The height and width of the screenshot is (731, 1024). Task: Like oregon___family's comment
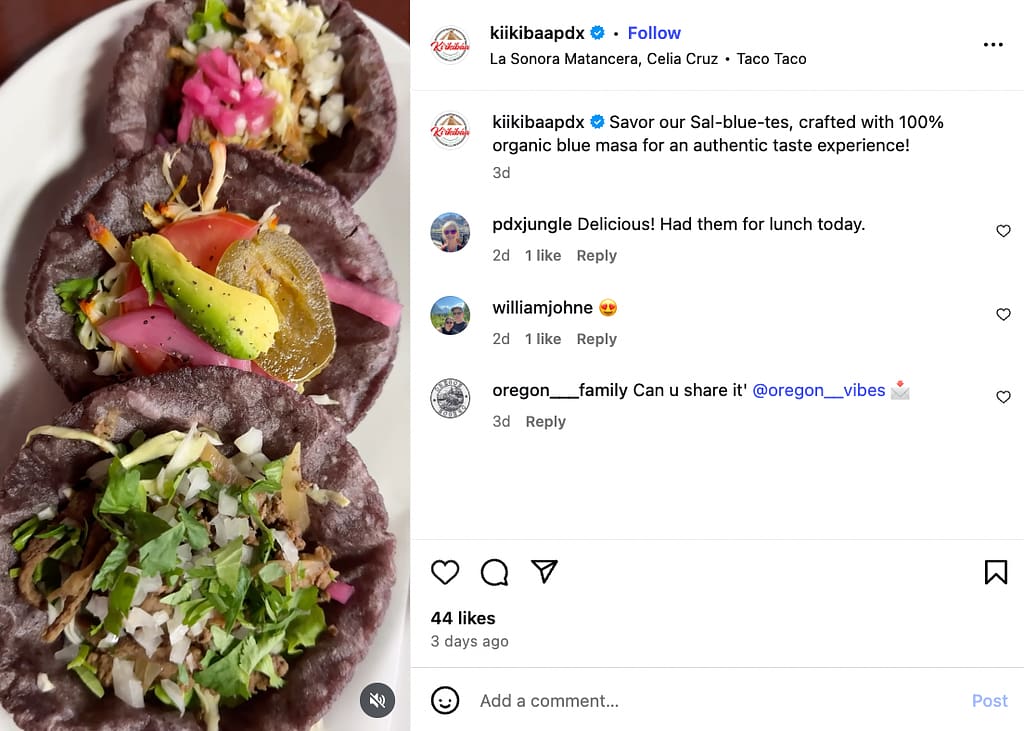pos(1003,397)
